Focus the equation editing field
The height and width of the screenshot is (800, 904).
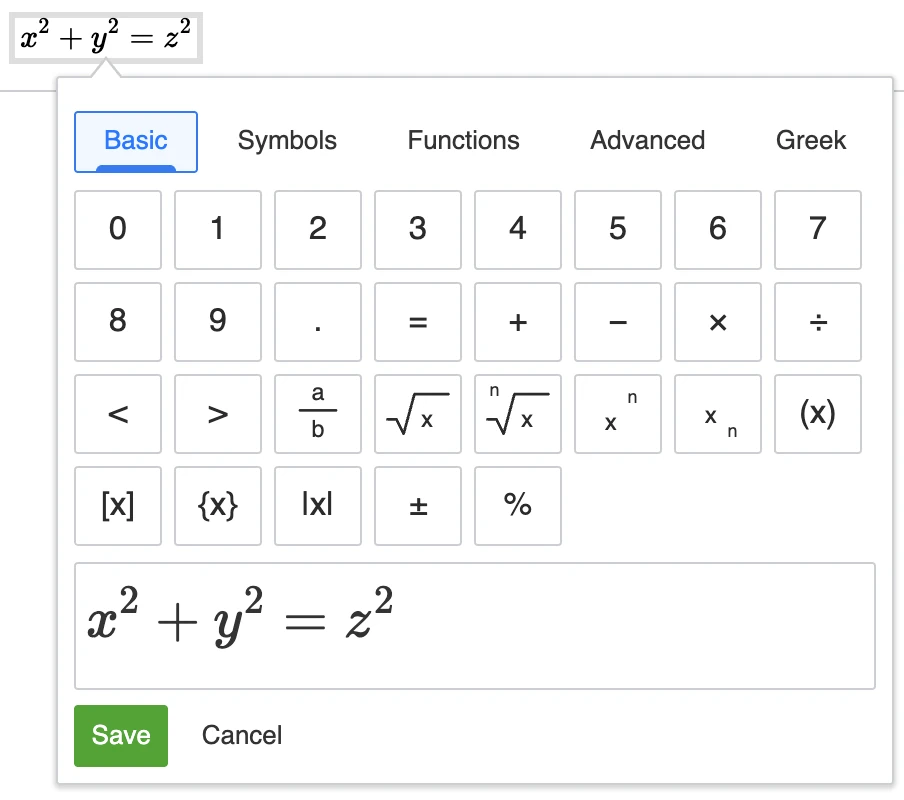474,626
